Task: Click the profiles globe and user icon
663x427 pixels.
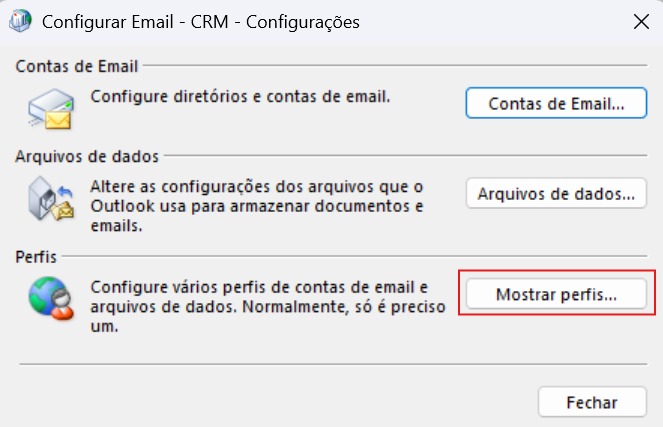Action: [51, 298]
